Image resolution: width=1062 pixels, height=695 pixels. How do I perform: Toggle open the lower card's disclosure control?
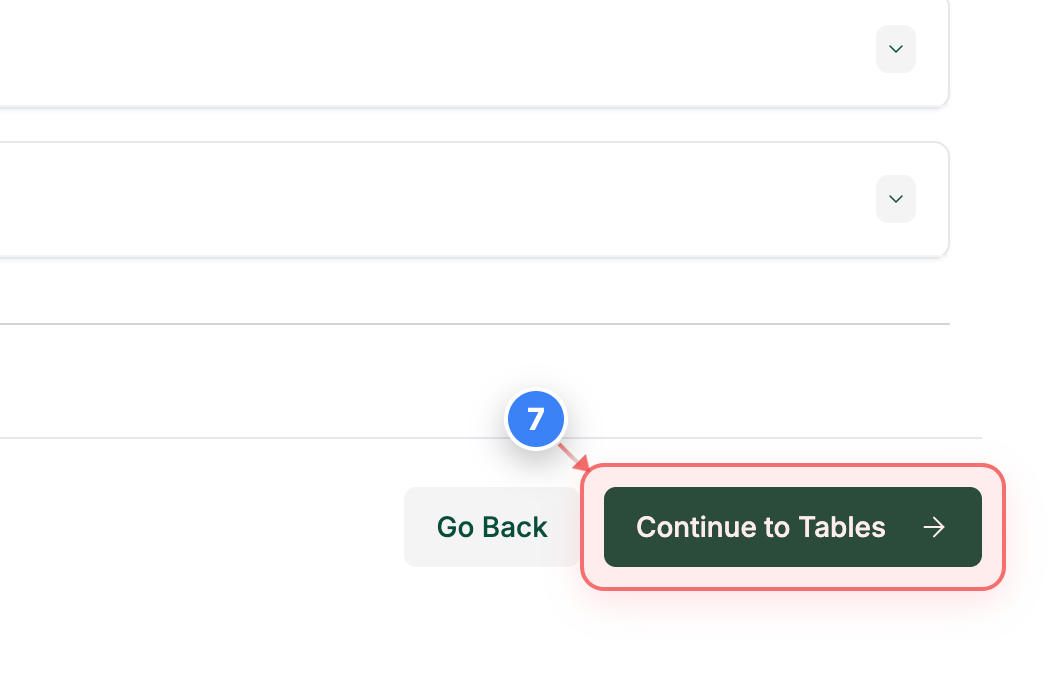pyautogui.click(x=895, y=199)
